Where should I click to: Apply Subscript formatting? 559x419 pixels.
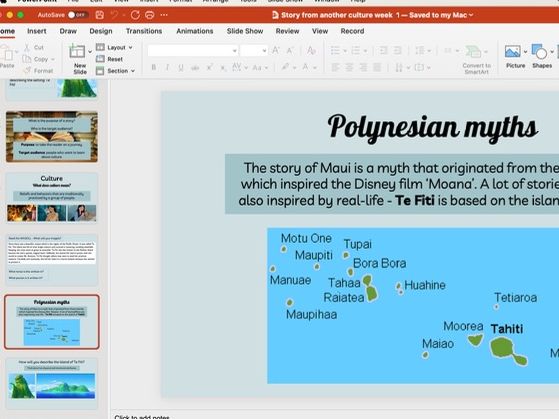pos(223,67)
